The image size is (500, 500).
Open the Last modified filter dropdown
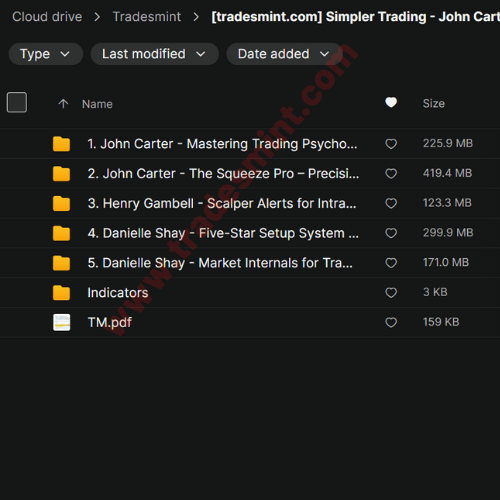click(x=154, y=54)
